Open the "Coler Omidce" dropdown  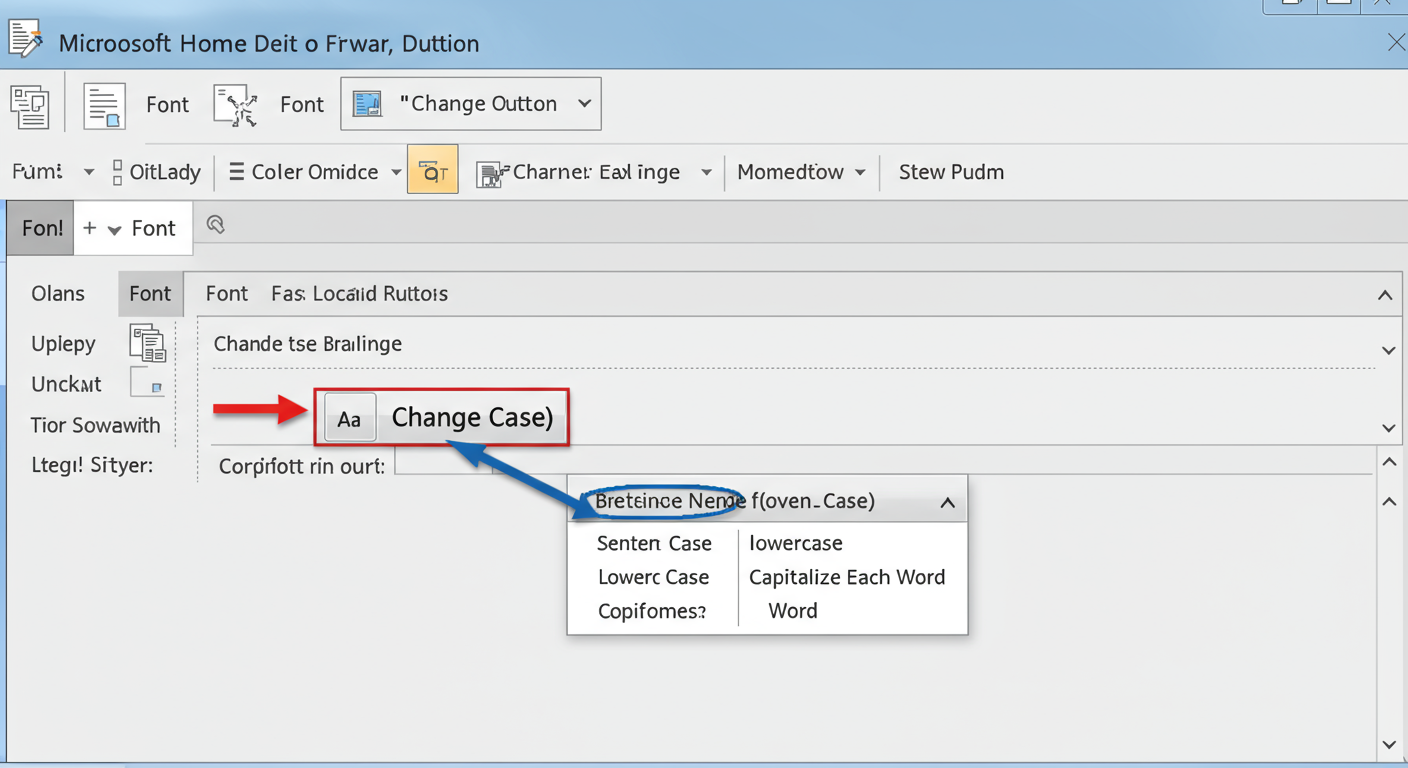point(312,171)
